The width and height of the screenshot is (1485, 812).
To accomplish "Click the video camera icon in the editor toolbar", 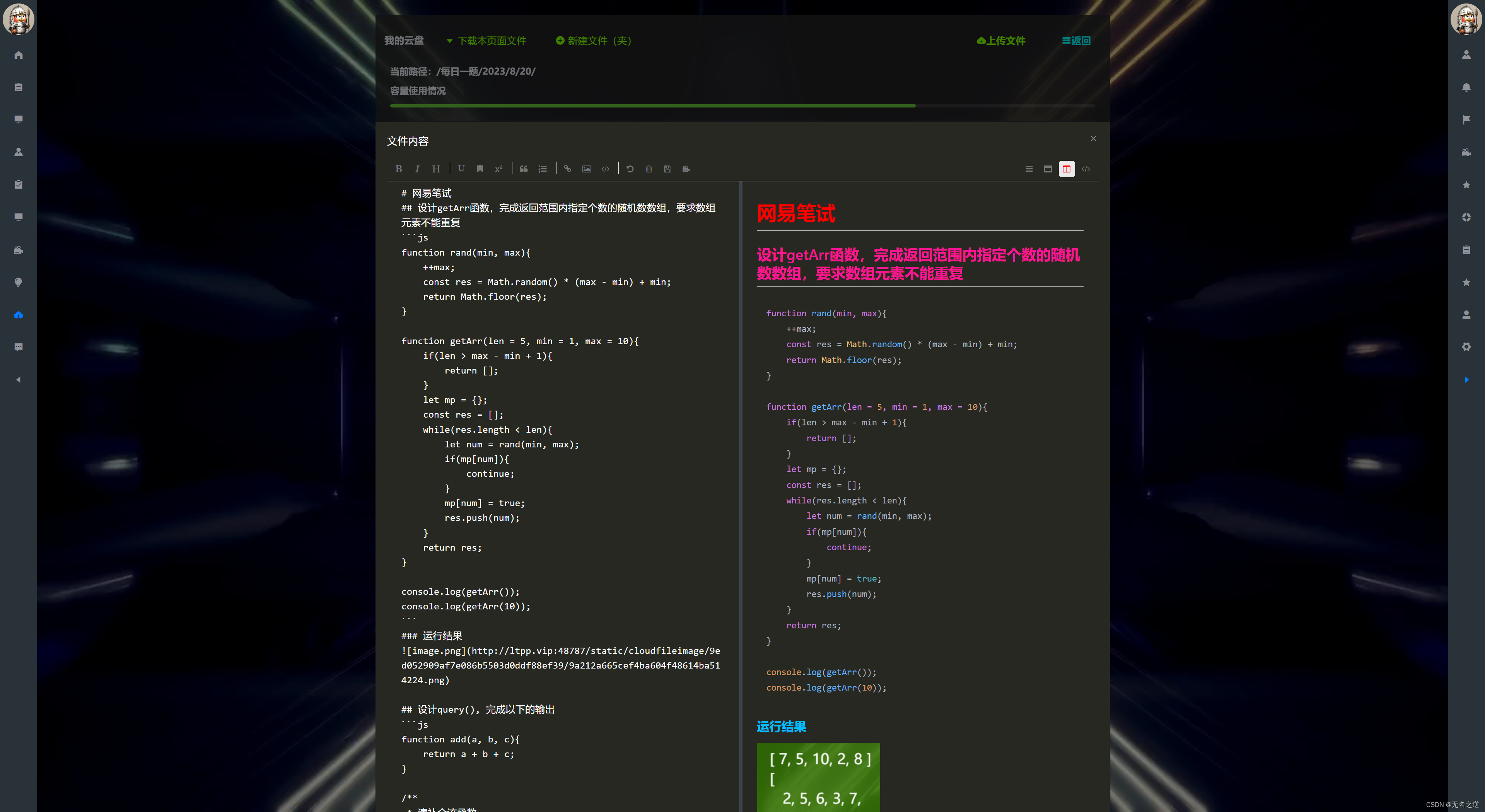I will [686, 169].
